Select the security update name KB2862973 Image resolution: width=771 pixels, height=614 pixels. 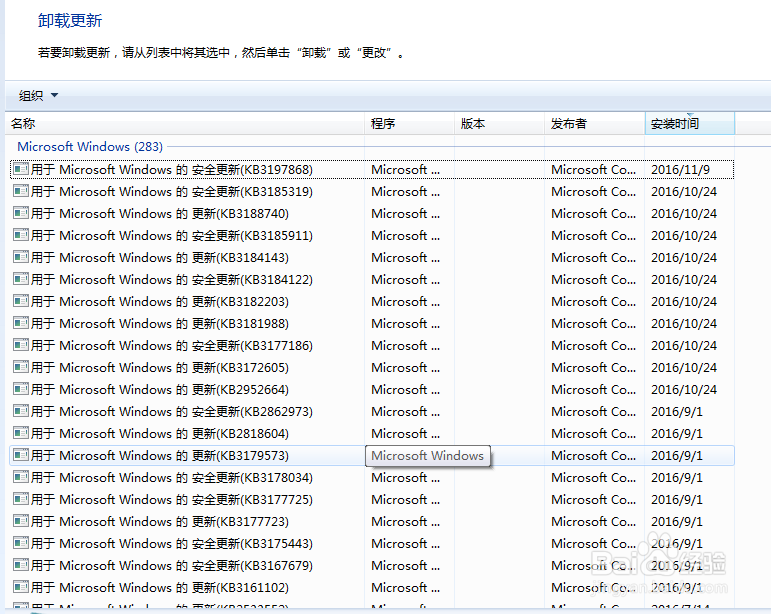click(x=172, y=411)
